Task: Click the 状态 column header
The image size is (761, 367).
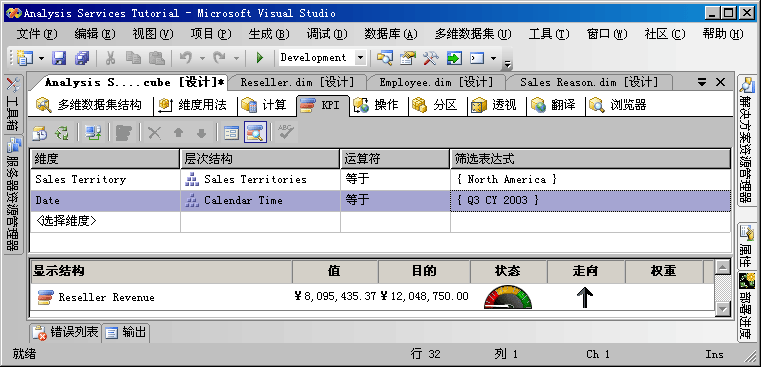Action: click(x=508, y=271)
